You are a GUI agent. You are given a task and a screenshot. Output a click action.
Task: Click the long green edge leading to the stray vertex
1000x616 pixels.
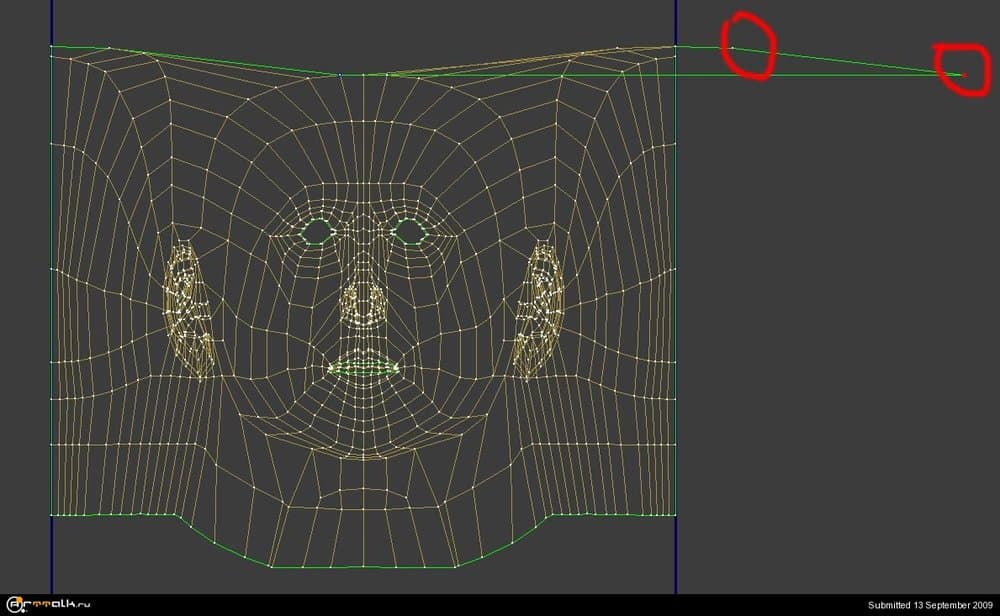click(x=850, y=61)
